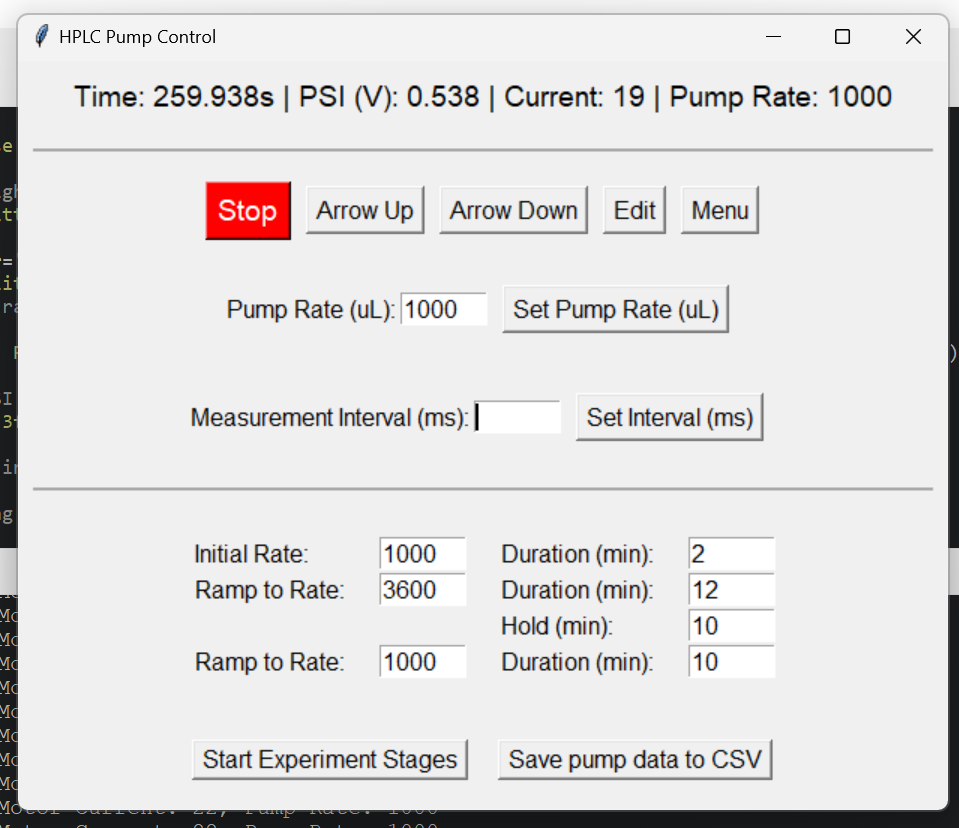The width and height of the screenshot is (959, 828).
Task: Click the Duration field showing 12
Action: [x=730, y=590]
